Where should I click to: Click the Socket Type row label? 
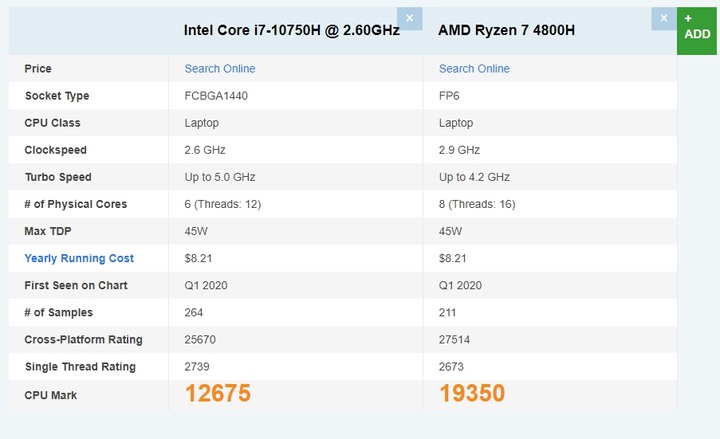57,96
